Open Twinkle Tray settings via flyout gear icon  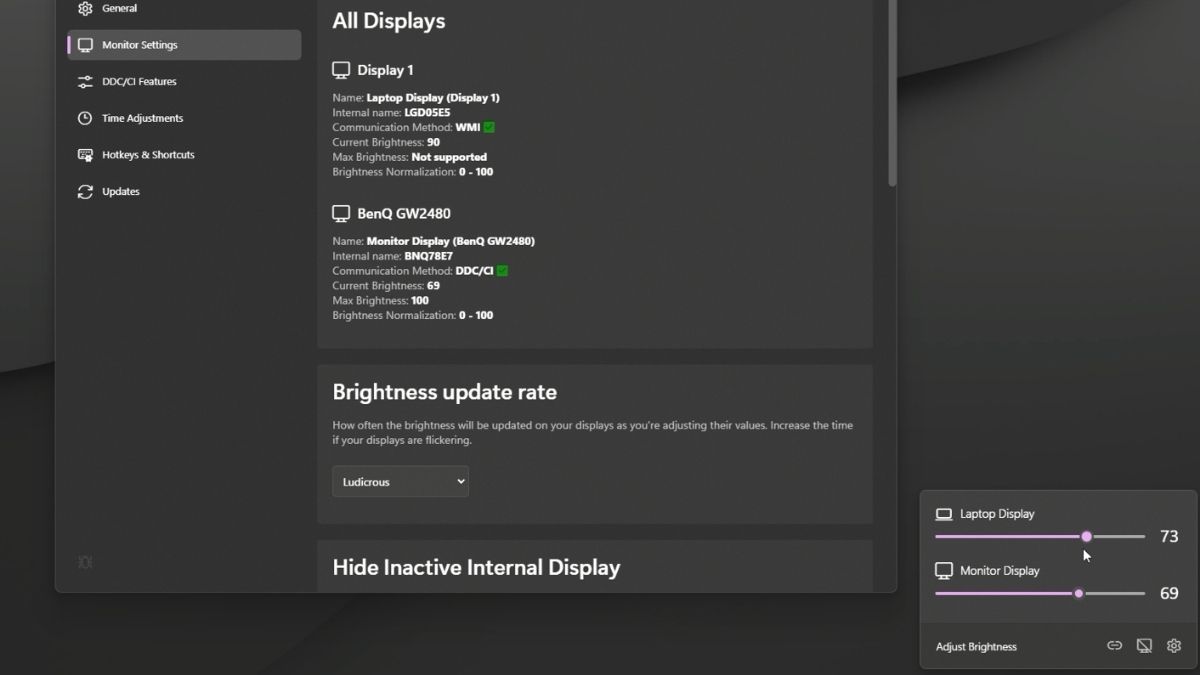pyautogui.click(x=1174, y=645)
